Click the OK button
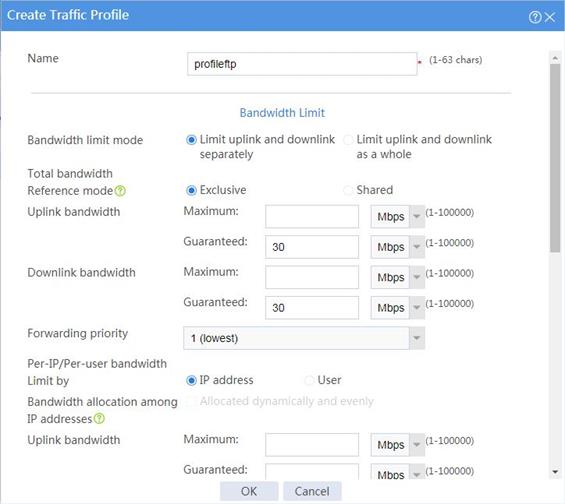Viewport: 565px width, 504px height. (249, 491)
